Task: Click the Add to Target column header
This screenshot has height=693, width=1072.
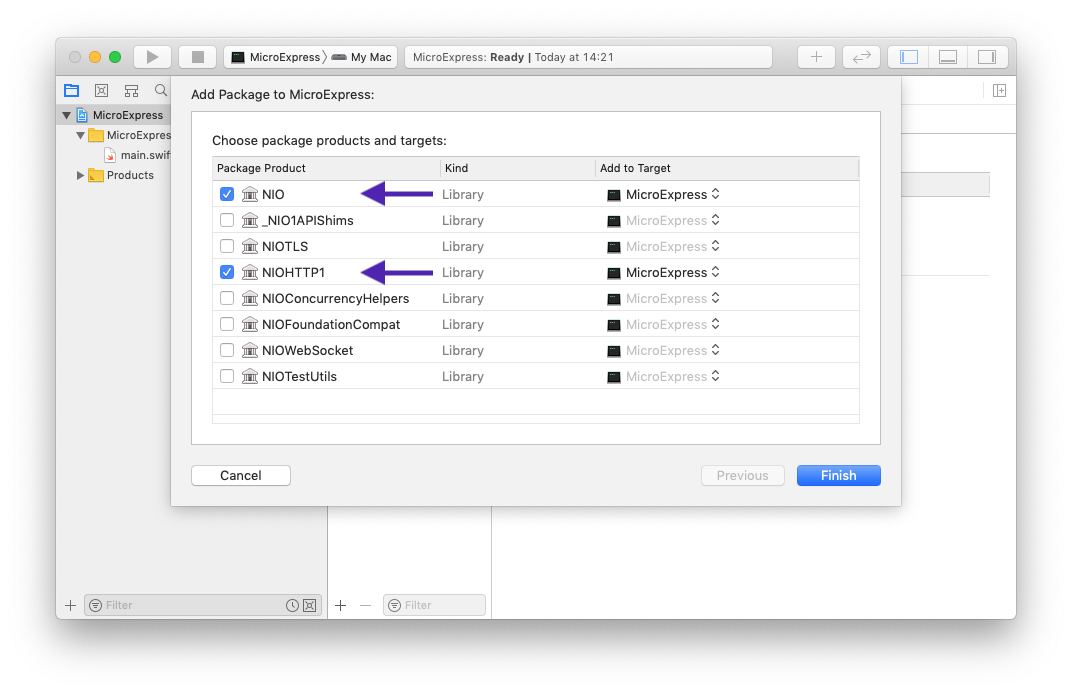Action: click(727, 168)
